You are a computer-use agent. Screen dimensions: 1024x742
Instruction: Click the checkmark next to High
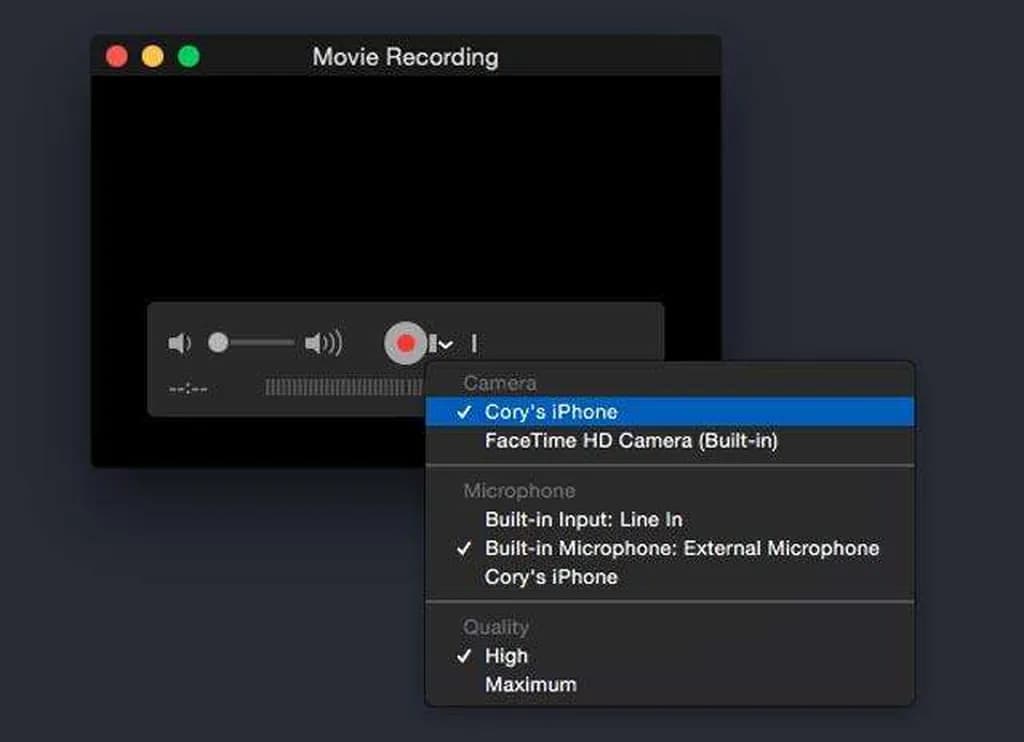tap(464, 656)
